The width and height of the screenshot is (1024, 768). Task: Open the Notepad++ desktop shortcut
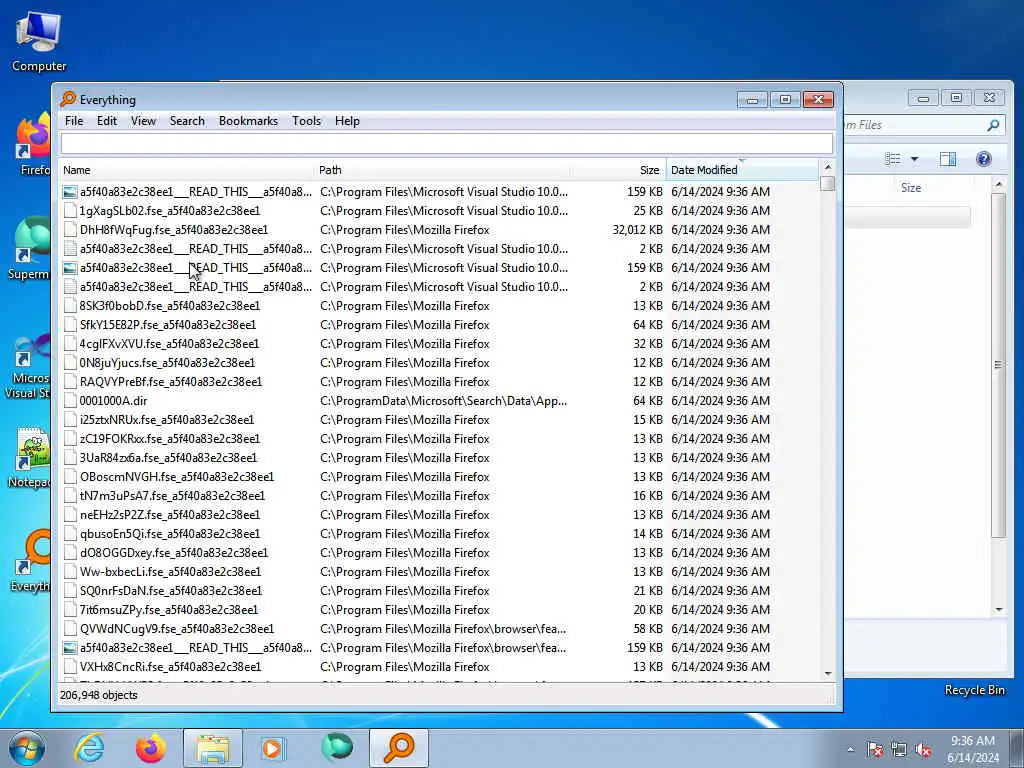click(30, 457)
